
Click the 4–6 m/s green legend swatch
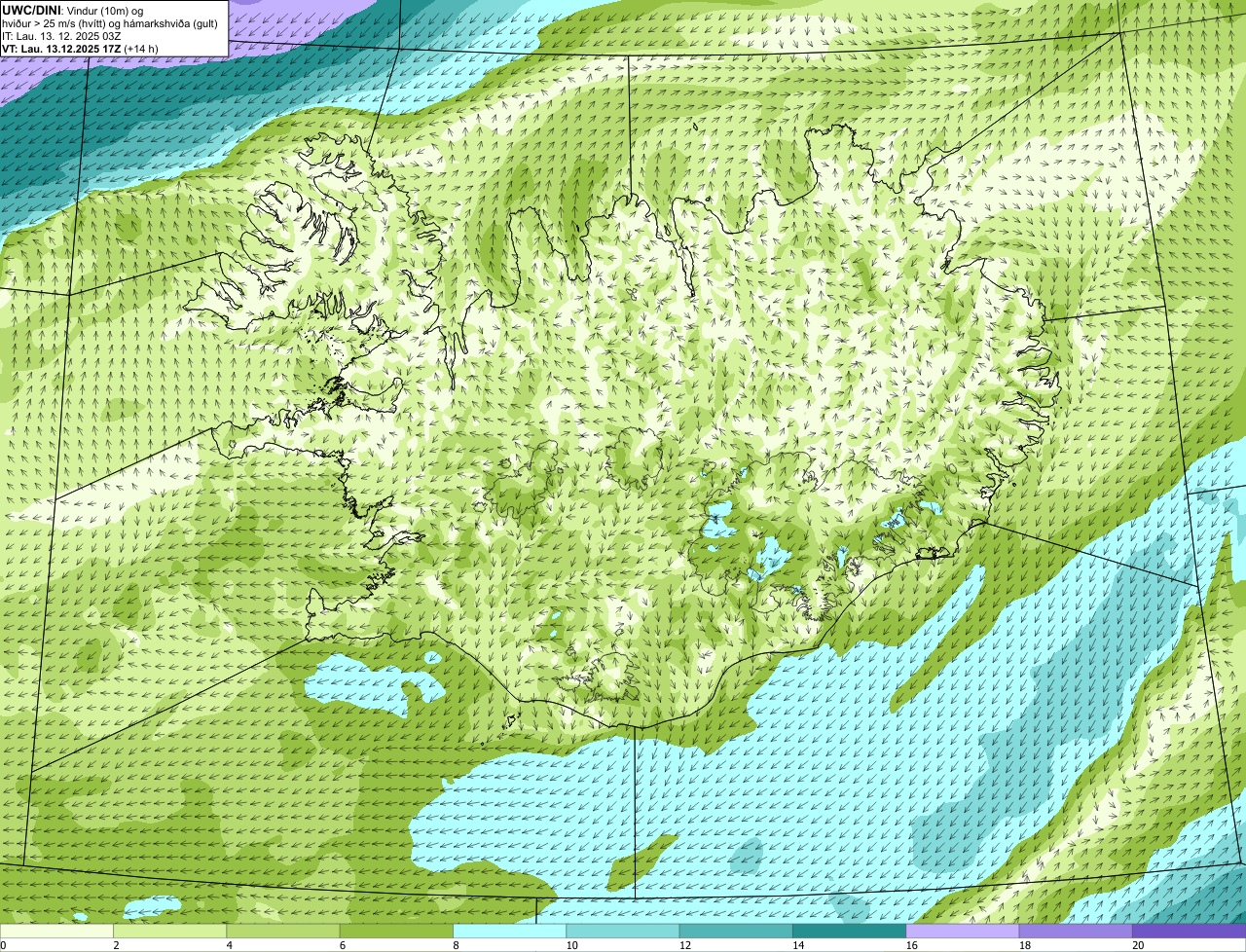point(283,931)
